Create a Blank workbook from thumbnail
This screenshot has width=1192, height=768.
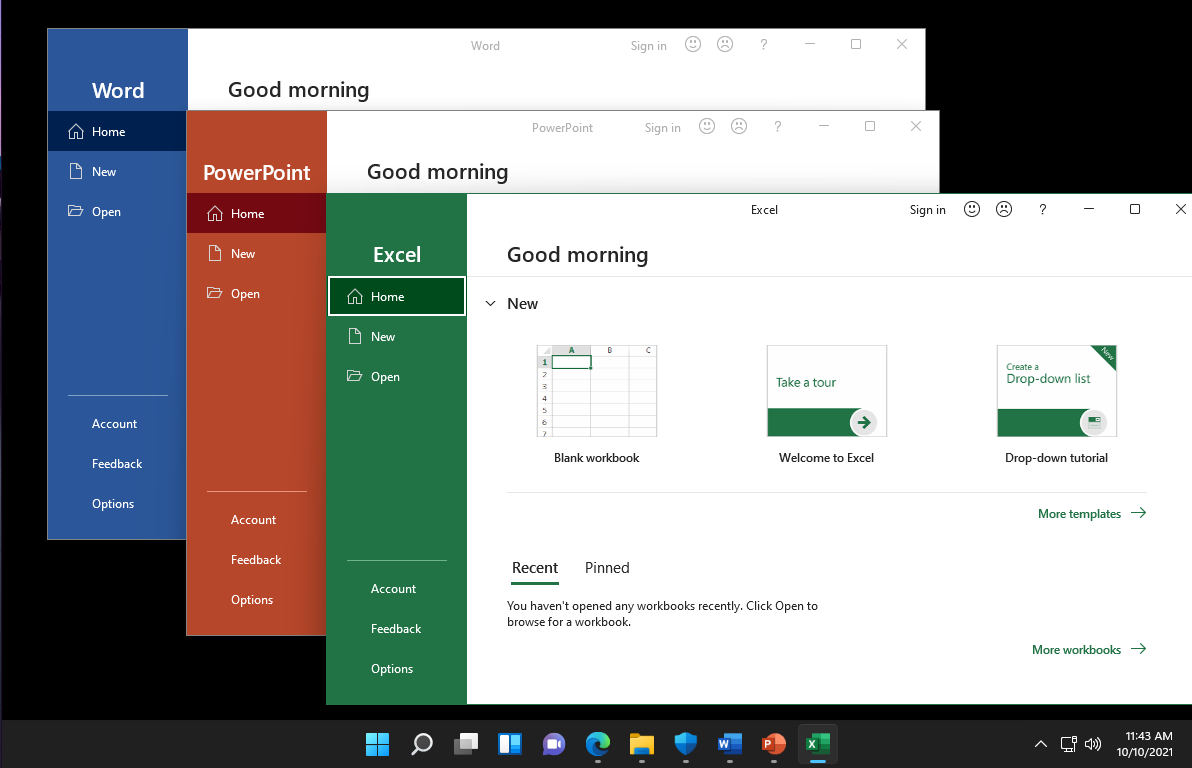597,391
